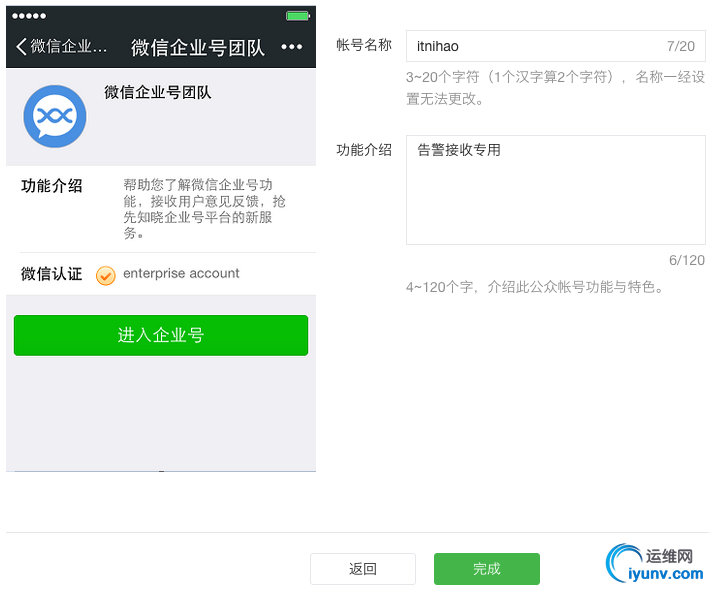Tap the signal strength dots in status bar

[x=29, y=16]
